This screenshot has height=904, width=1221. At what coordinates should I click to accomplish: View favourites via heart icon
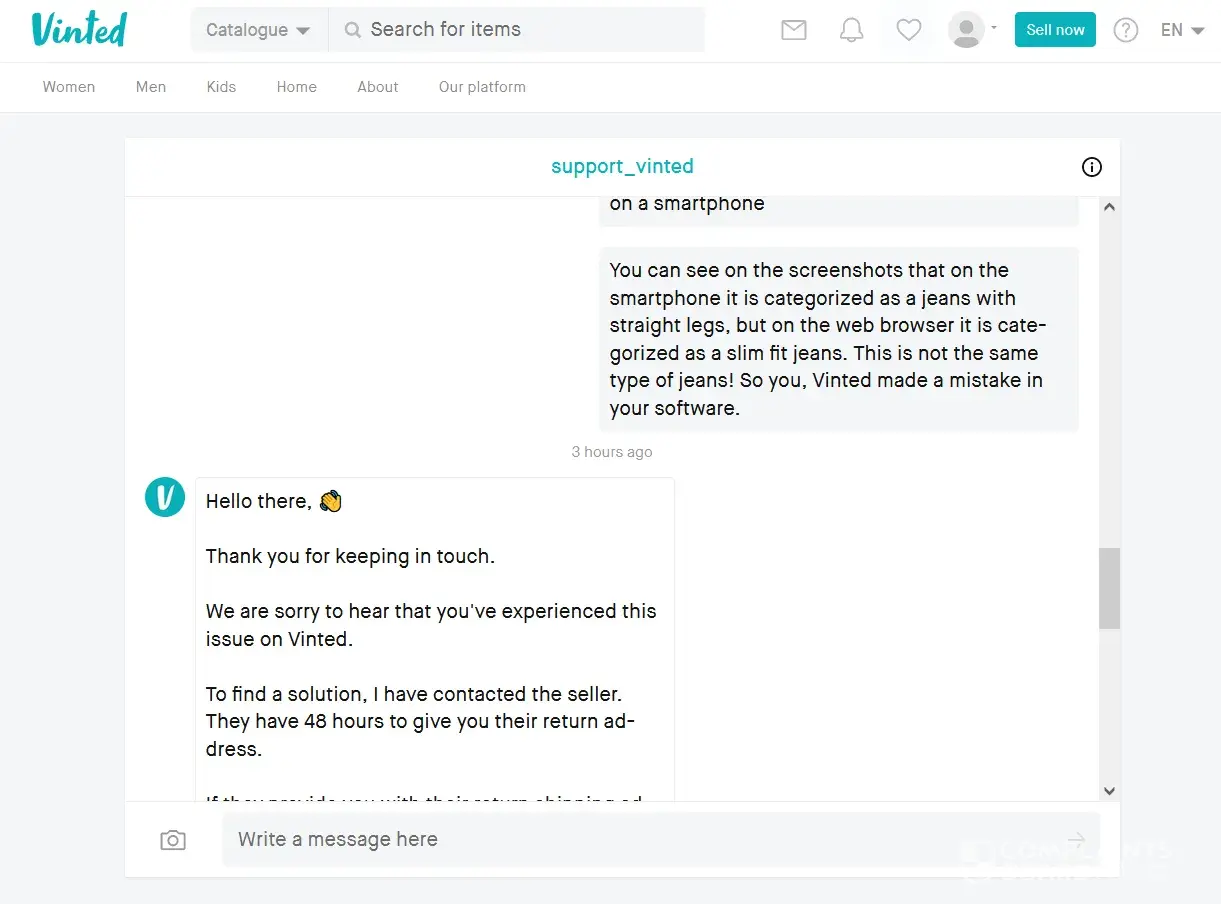pos(908,30)
